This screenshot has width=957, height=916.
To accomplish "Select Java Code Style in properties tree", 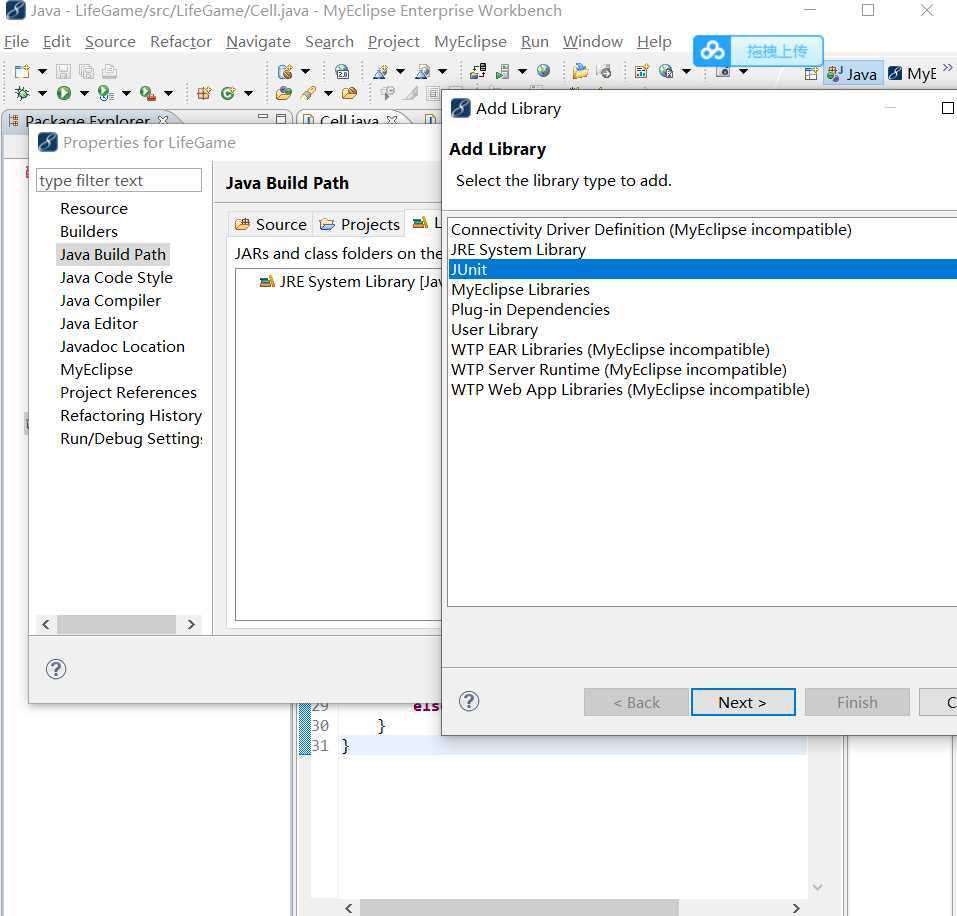I will [116, 278].
